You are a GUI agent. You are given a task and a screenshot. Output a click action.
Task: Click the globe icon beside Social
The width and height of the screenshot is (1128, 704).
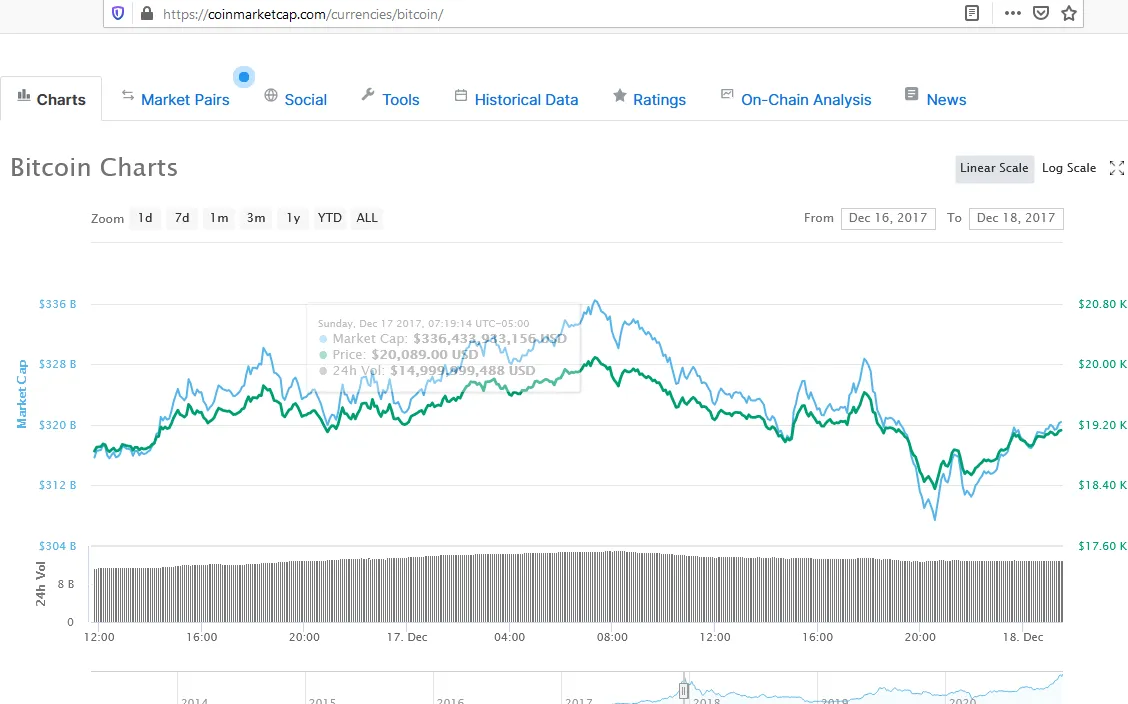point(270,95)
